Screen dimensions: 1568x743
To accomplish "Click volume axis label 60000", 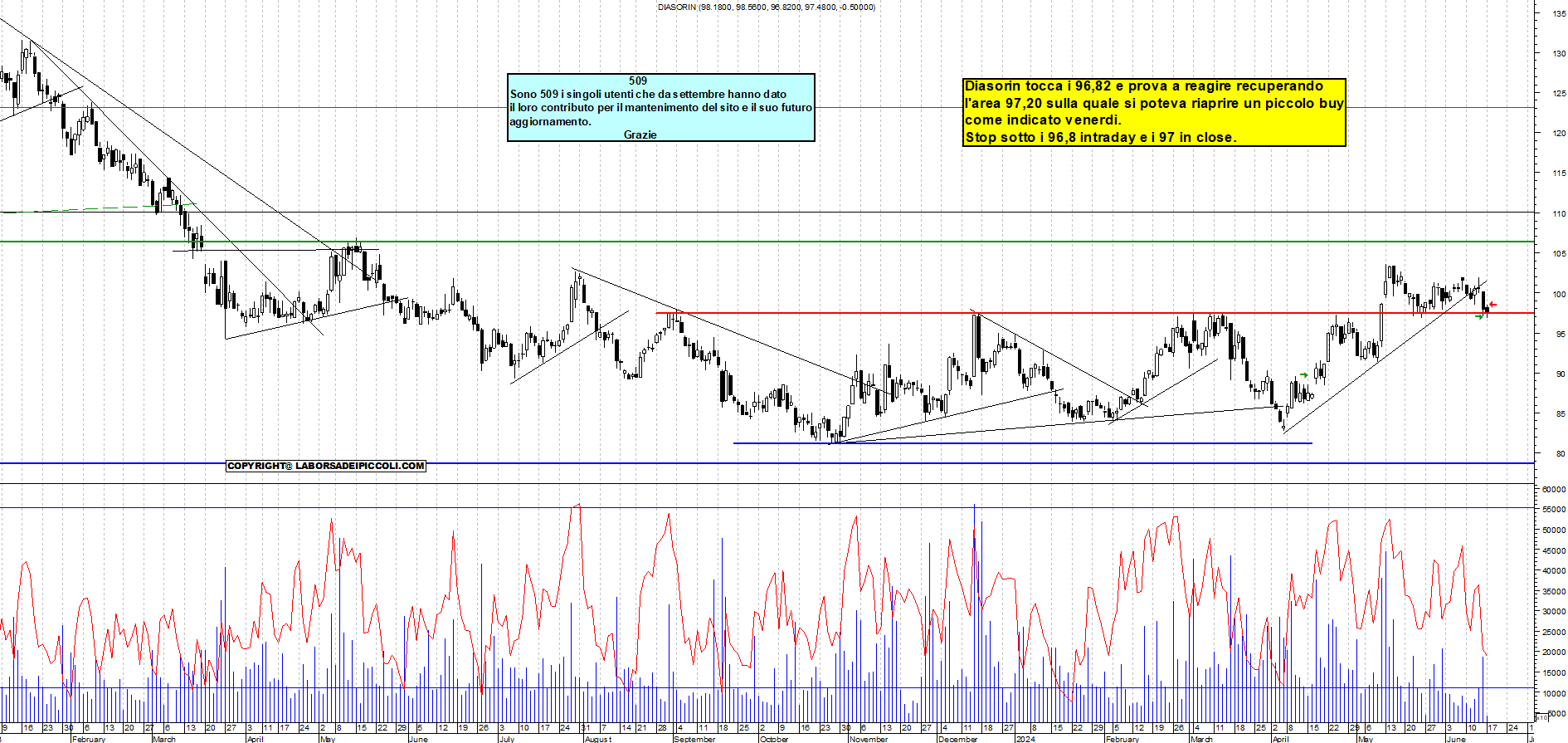I will pos(1555,490).
